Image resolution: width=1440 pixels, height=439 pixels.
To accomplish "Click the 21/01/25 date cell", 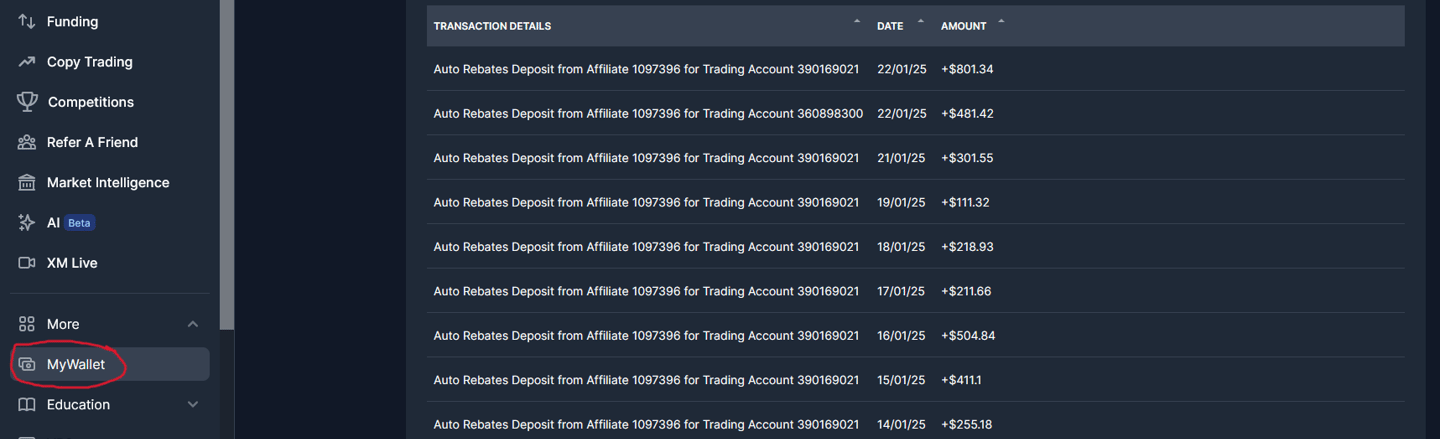I will pos(901,158).
